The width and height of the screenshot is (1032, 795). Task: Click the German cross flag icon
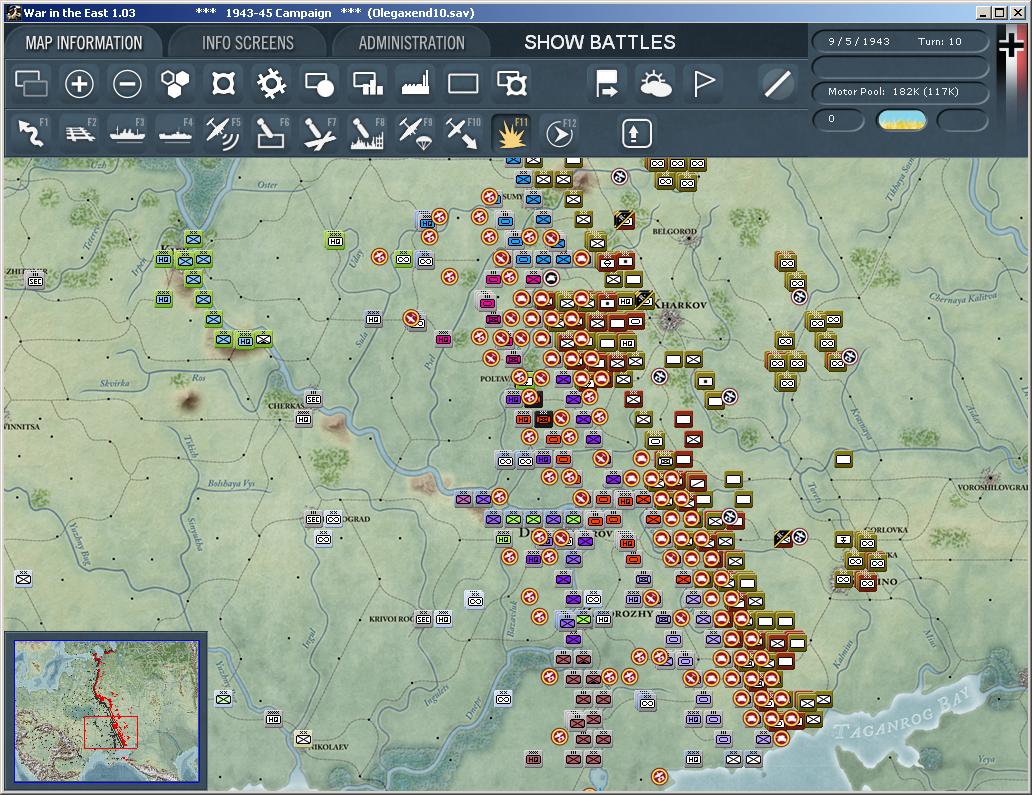pos(1010,46)
